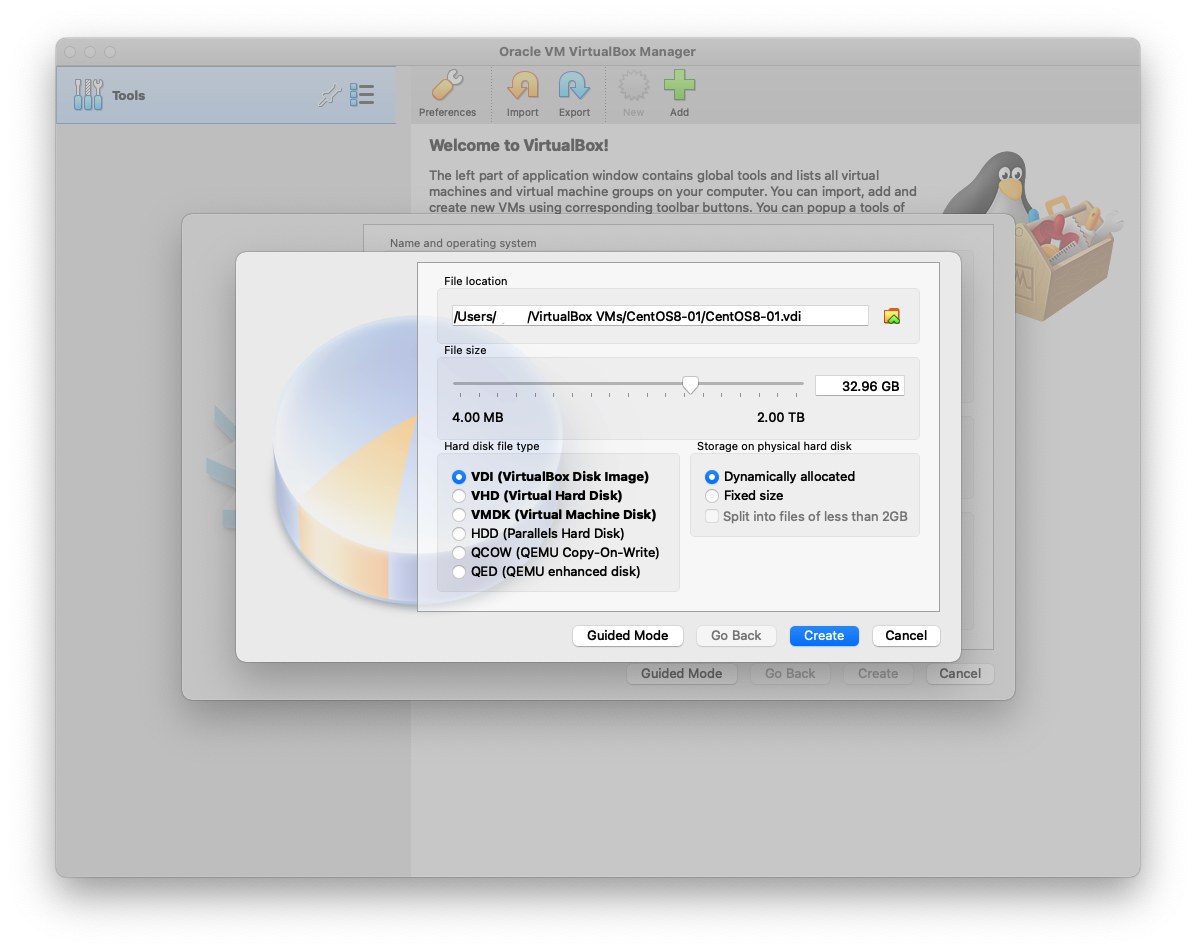Click Name and operating system label
Screen dimensions: 1196x951
pyautogui.click(x=463, y=243)
